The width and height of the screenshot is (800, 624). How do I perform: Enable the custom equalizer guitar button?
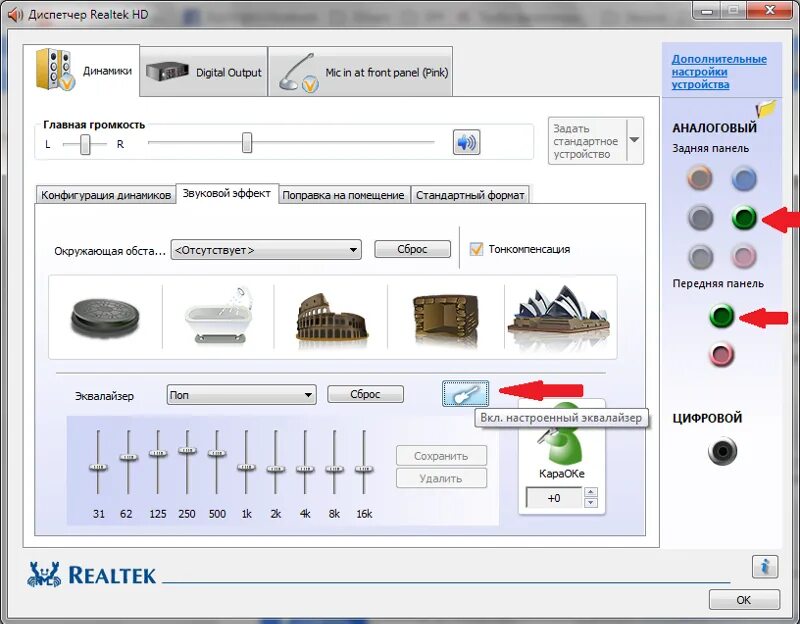pos(465,393)
